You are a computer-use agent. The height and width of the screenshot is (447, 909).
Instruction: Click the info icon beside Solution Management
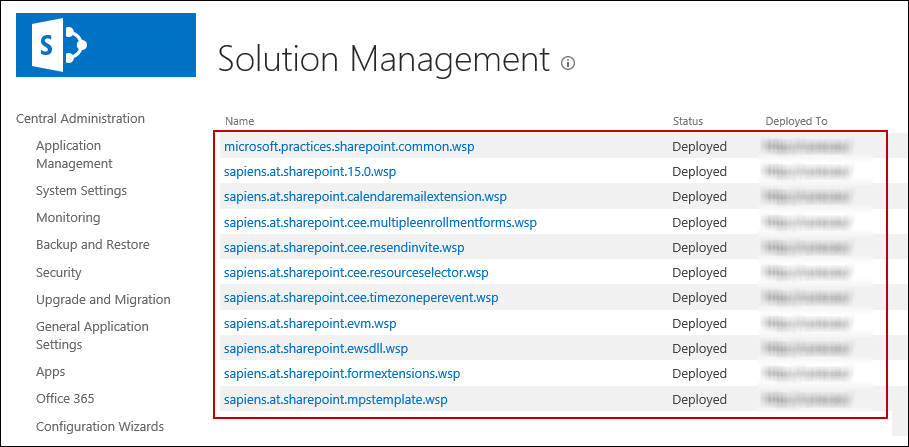tap(568, 63)
